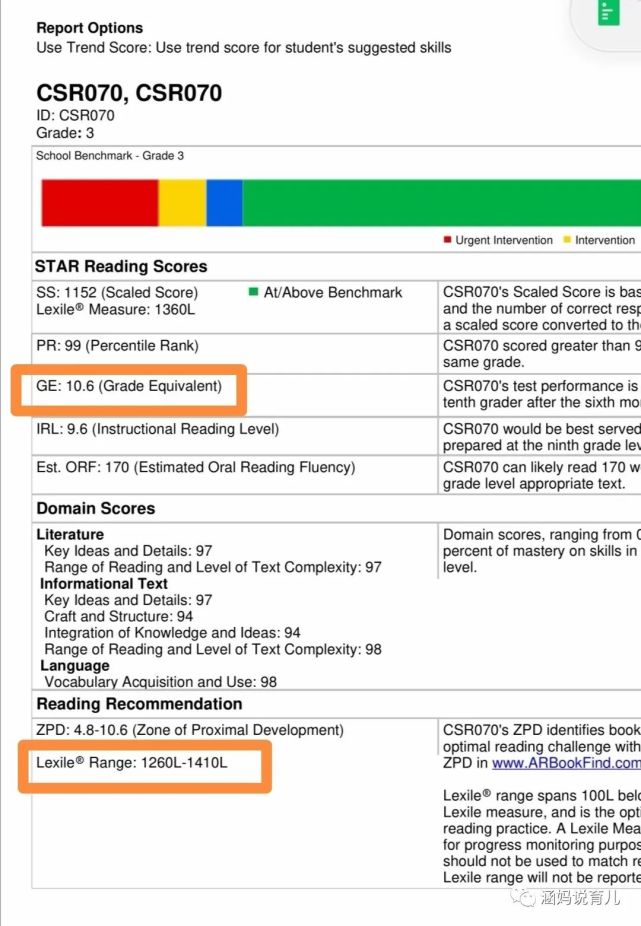The width and height of the screenshot is (641, 926).
Task: Select the 'At/Above Benchmark' label text
Action: [333, 292]
